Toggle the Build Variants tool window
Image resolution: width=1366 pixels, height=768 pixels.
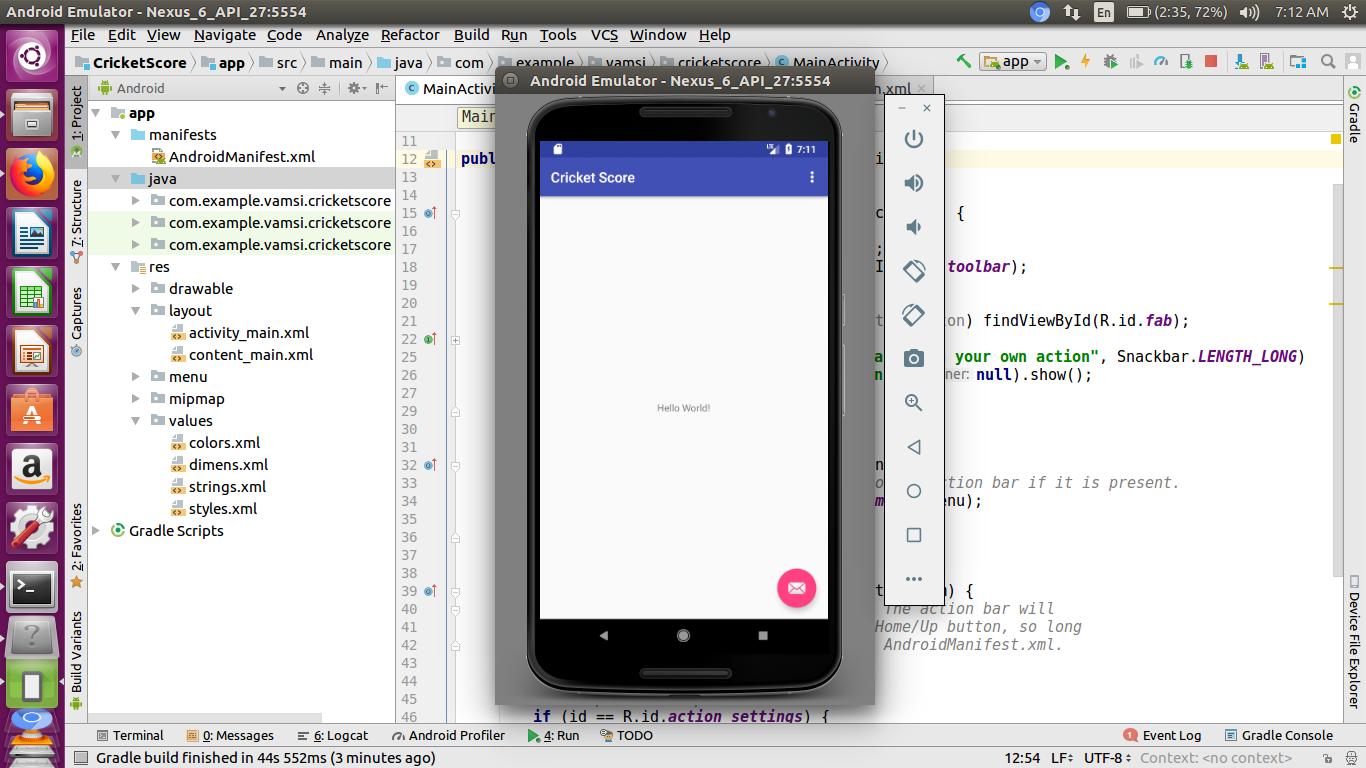coord(77,660)
